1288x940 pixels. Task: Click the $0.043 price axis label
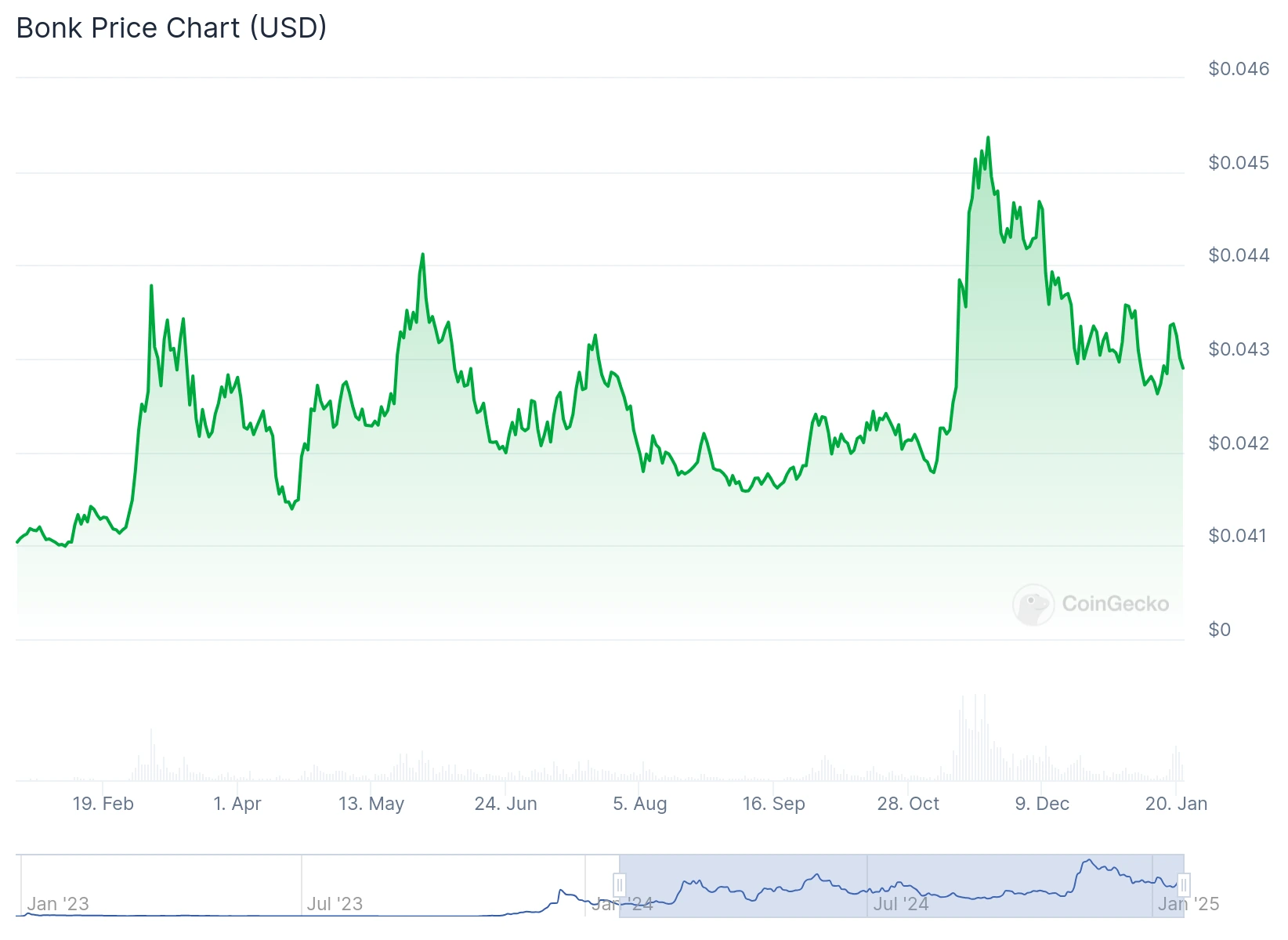coord(1239,349)
